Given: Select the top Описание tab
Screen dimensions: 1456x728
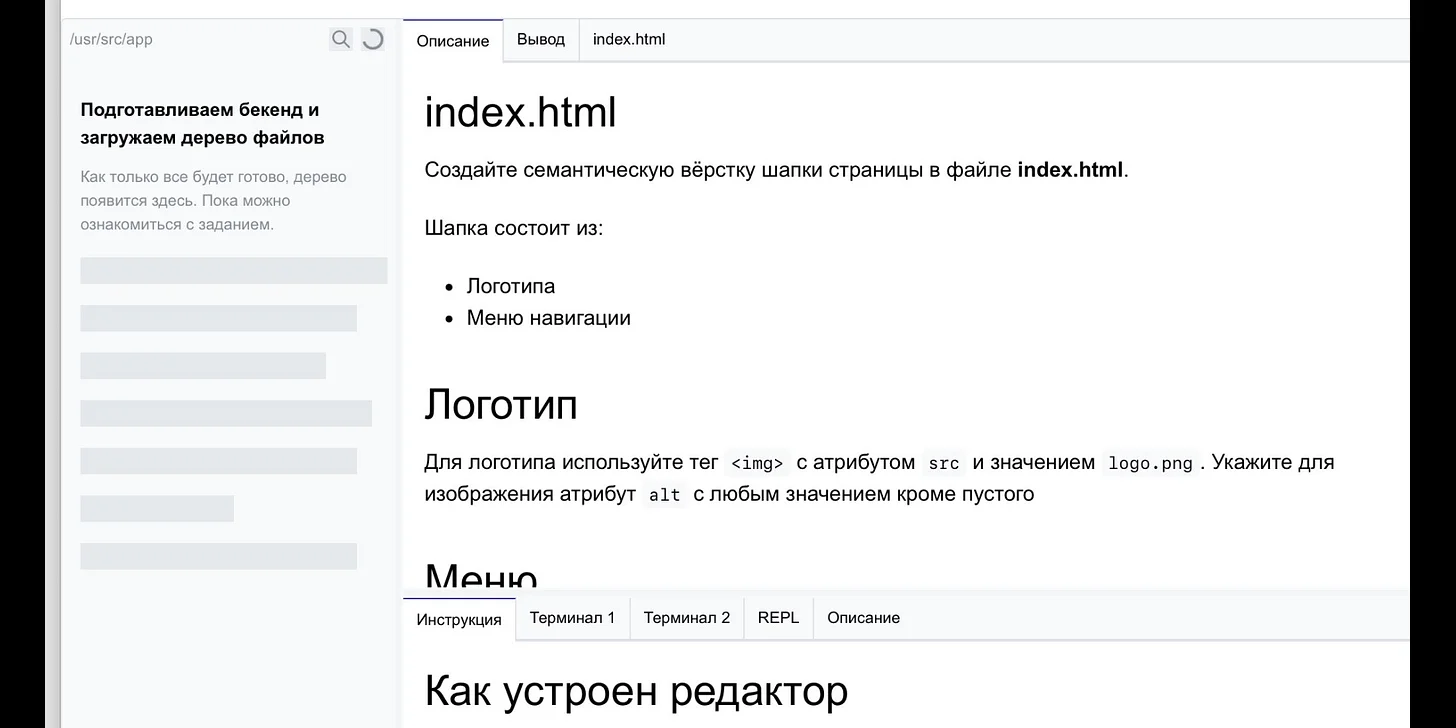Looking at the screenshot, I should click(453, 41).
